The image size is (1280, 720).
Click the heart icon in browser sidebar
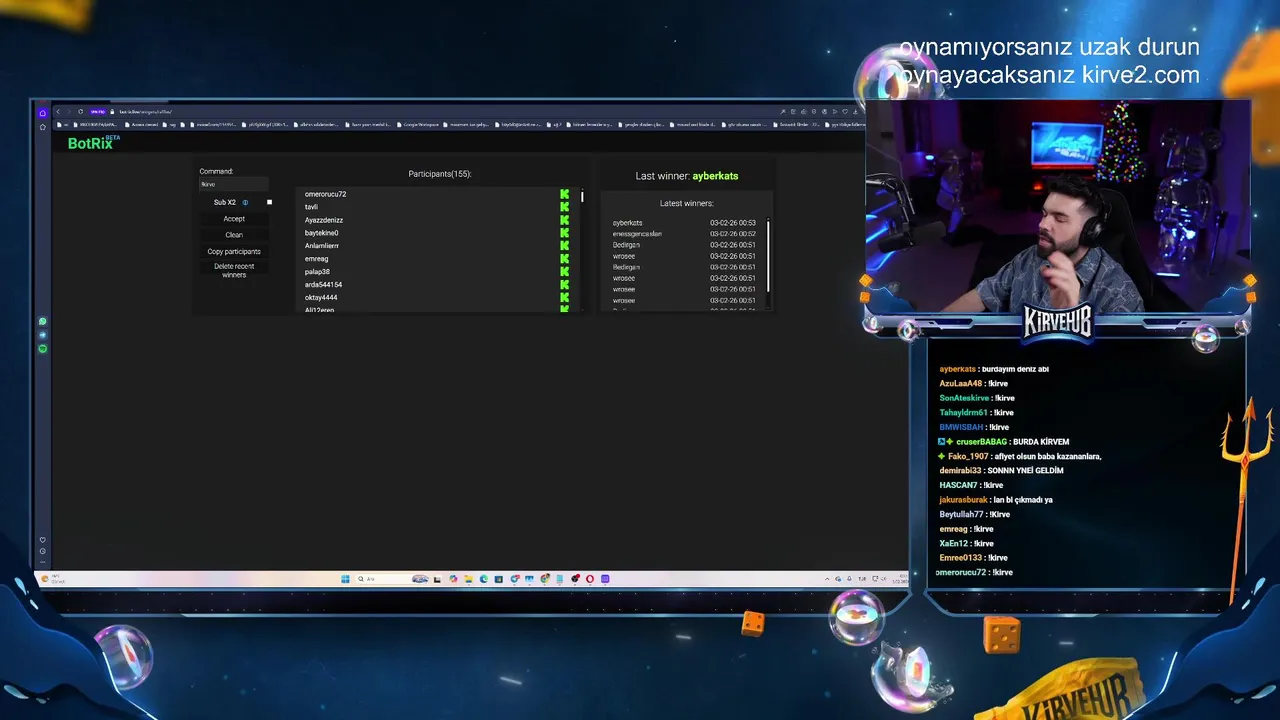click(x=42, y=540)
